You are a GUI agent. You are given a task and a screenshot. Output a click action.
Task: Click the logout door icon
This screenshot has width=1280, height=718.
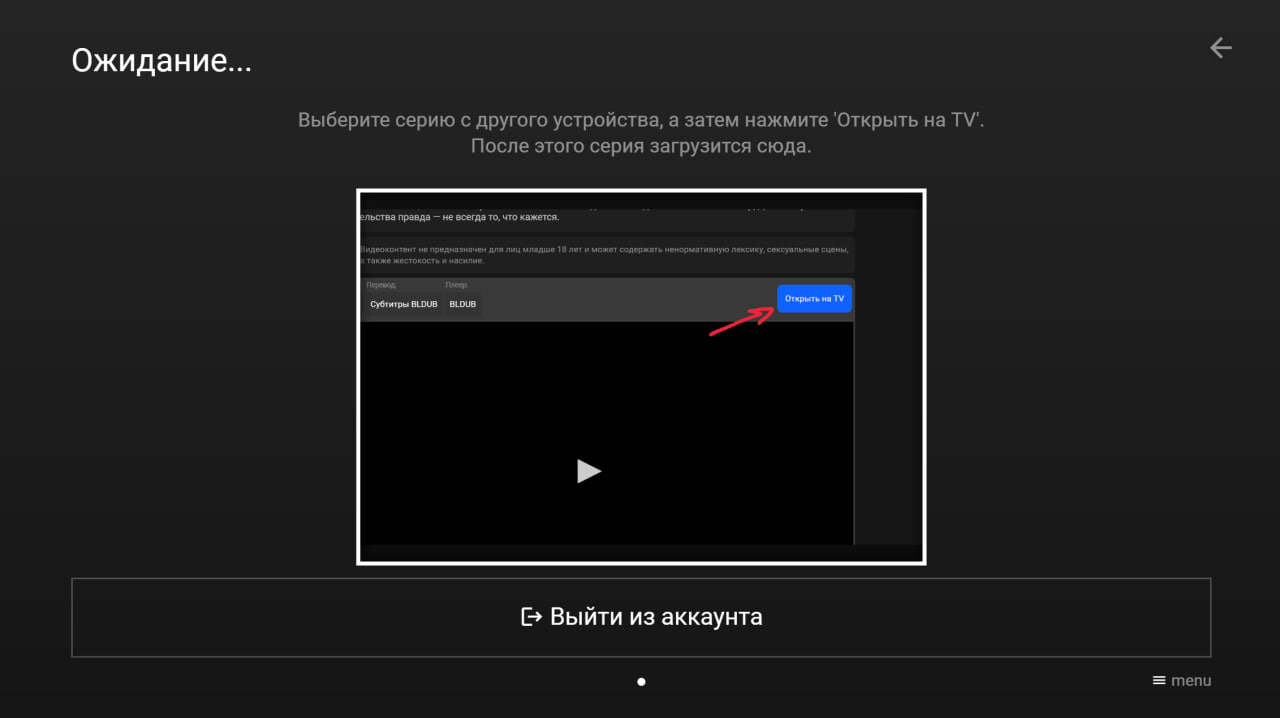tap(530, 617)
